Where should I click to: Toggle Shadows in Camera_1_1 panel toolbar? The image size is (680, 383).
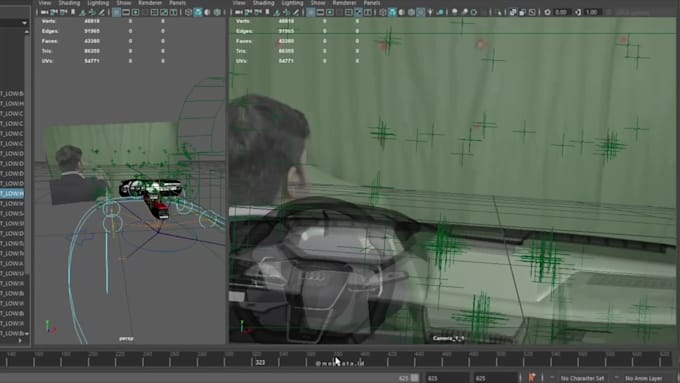click(x=440, y=12)
